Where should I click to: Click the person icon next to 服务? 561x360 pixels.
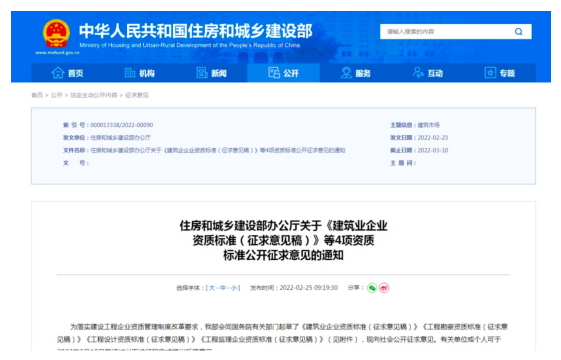click(346, 73)
